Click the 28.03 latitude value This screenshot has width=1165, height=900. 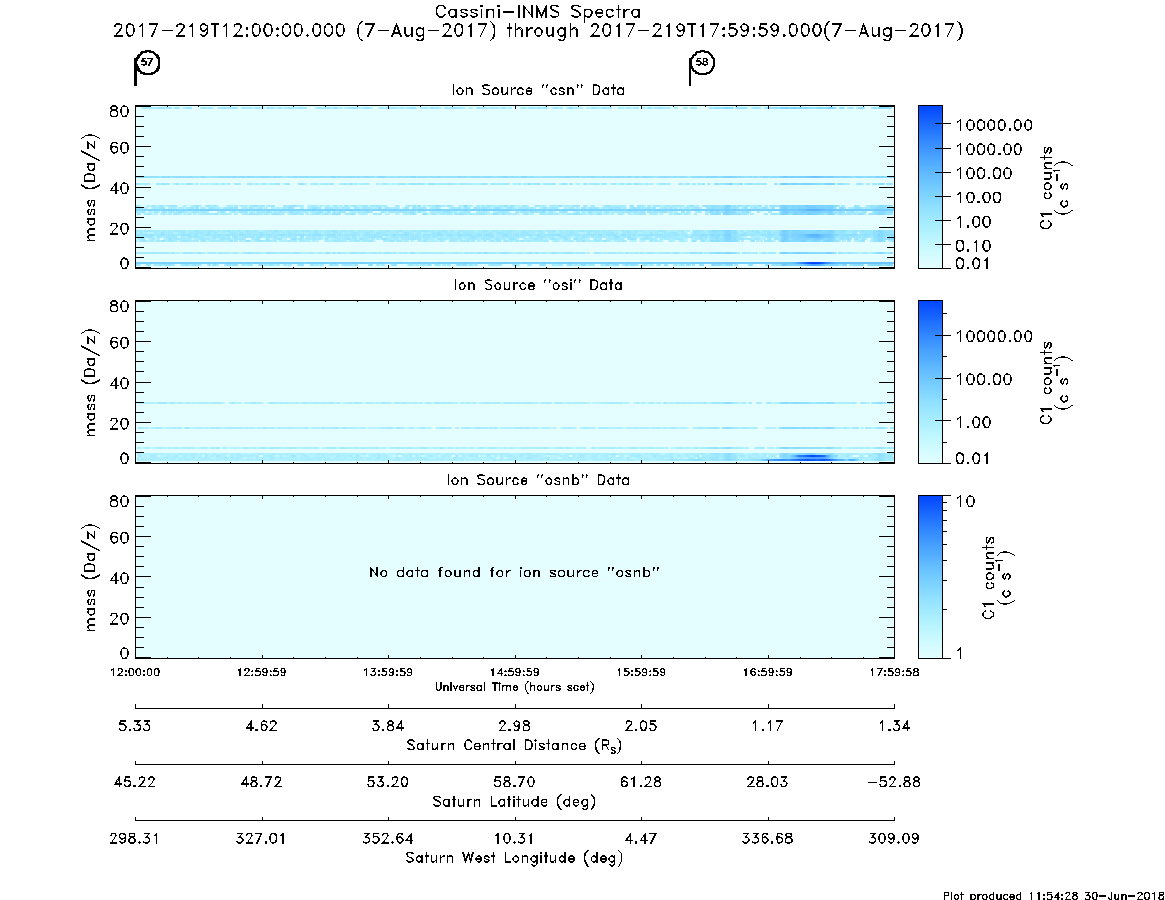pos(767,782)
